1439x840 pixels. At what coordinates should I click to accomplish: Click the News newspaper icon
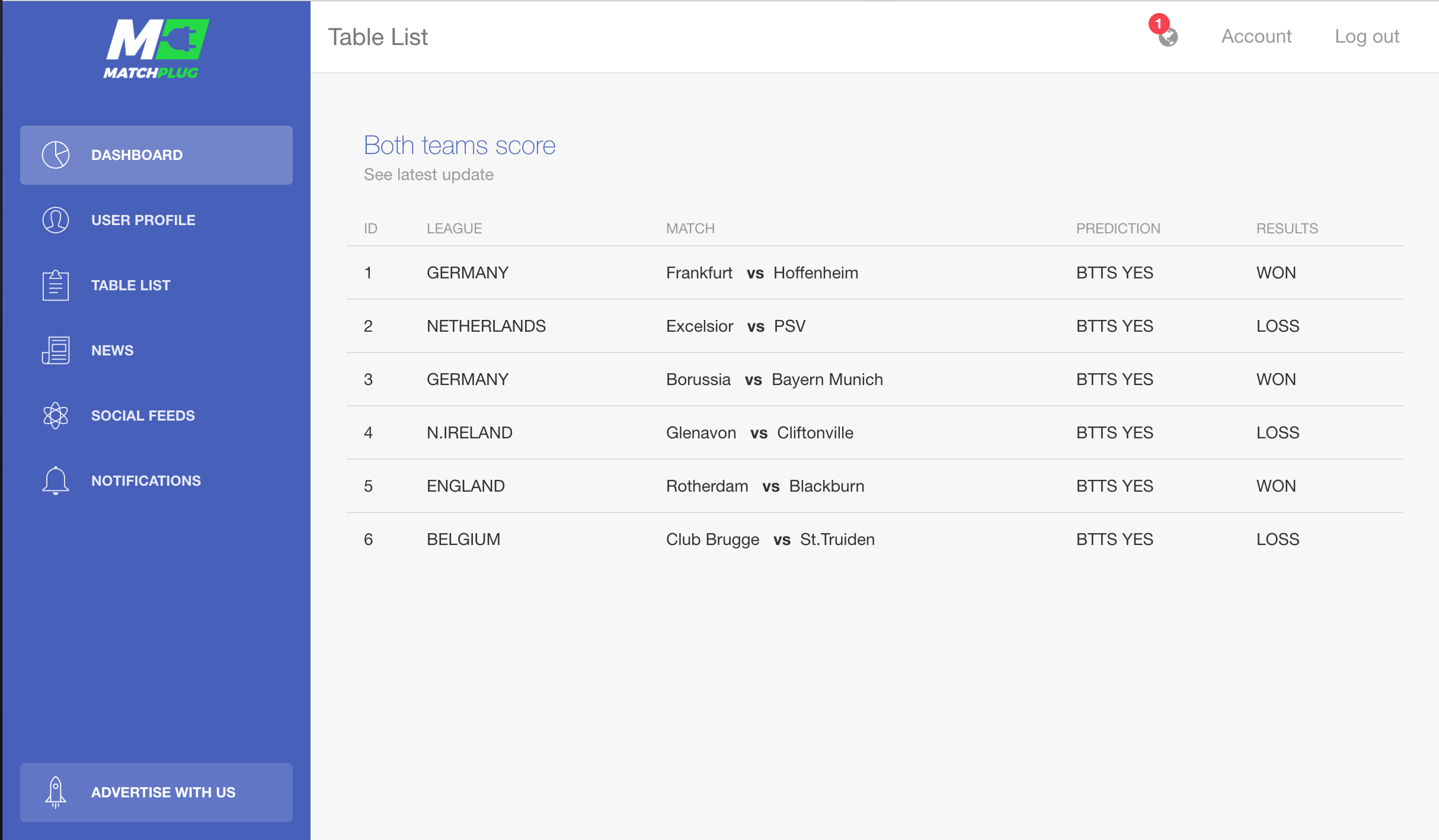56,351
